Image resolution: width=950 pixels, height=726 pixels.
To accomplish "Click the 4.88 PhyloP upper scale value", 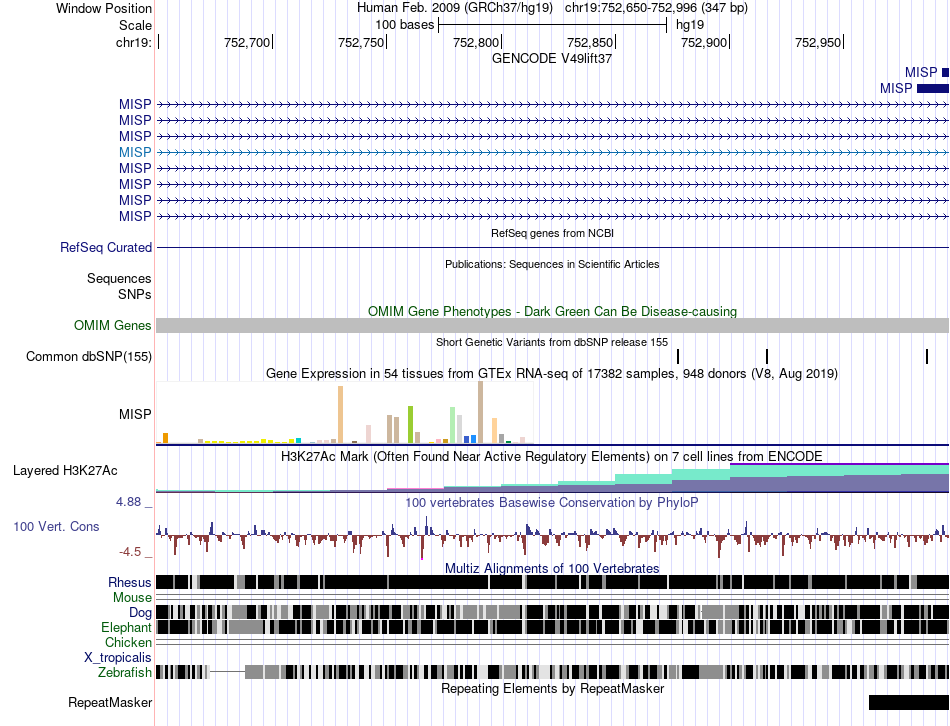I will [x=128, y=502].
